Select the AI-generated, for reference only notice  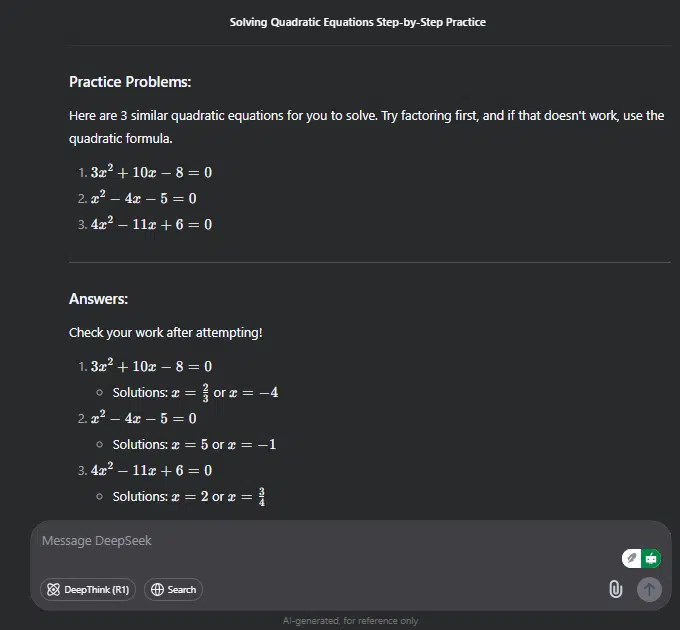click(350, 621)
